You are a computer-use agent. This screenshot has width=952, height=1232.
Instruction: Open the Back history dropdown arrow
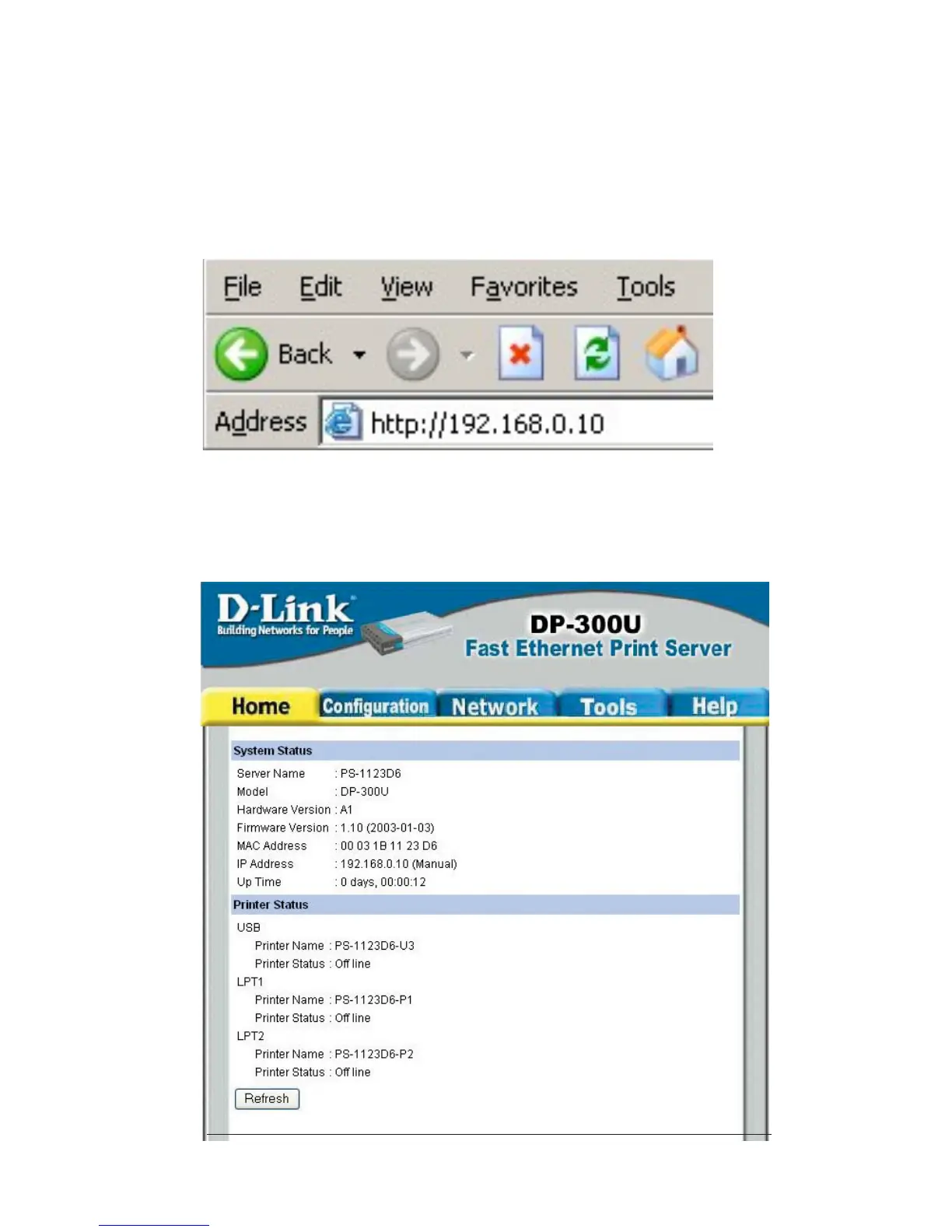point(359,355)
